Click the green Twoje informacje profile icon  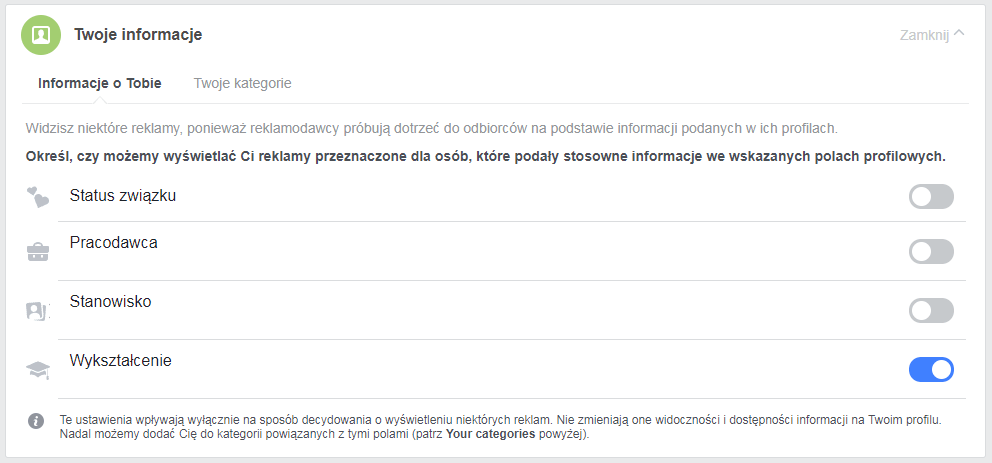click(x=41, y=35)
